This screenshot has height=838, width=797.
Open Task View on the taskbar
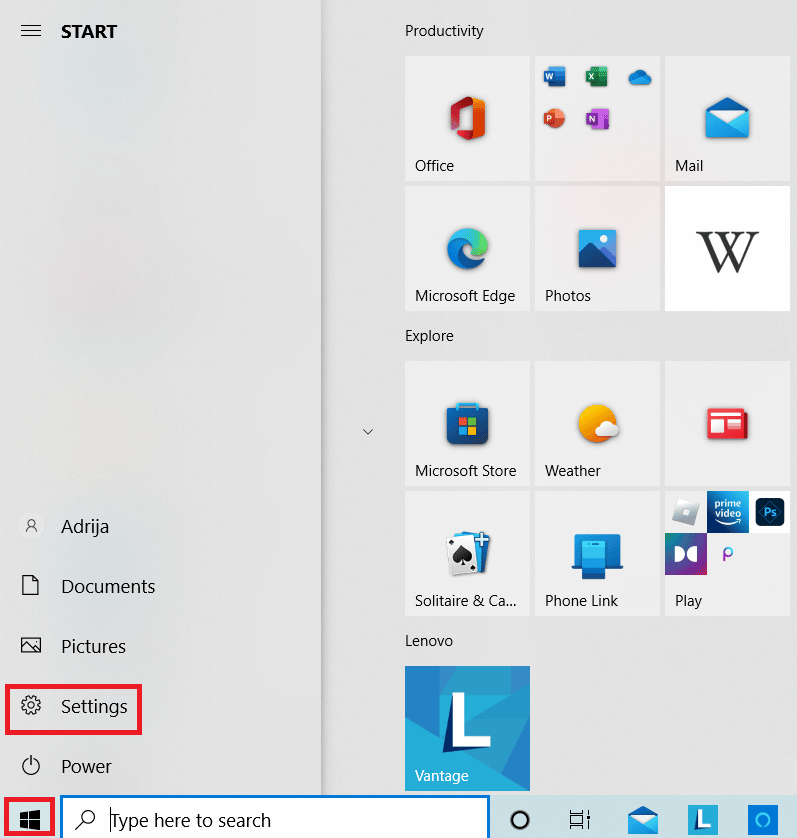click(580, 819)
